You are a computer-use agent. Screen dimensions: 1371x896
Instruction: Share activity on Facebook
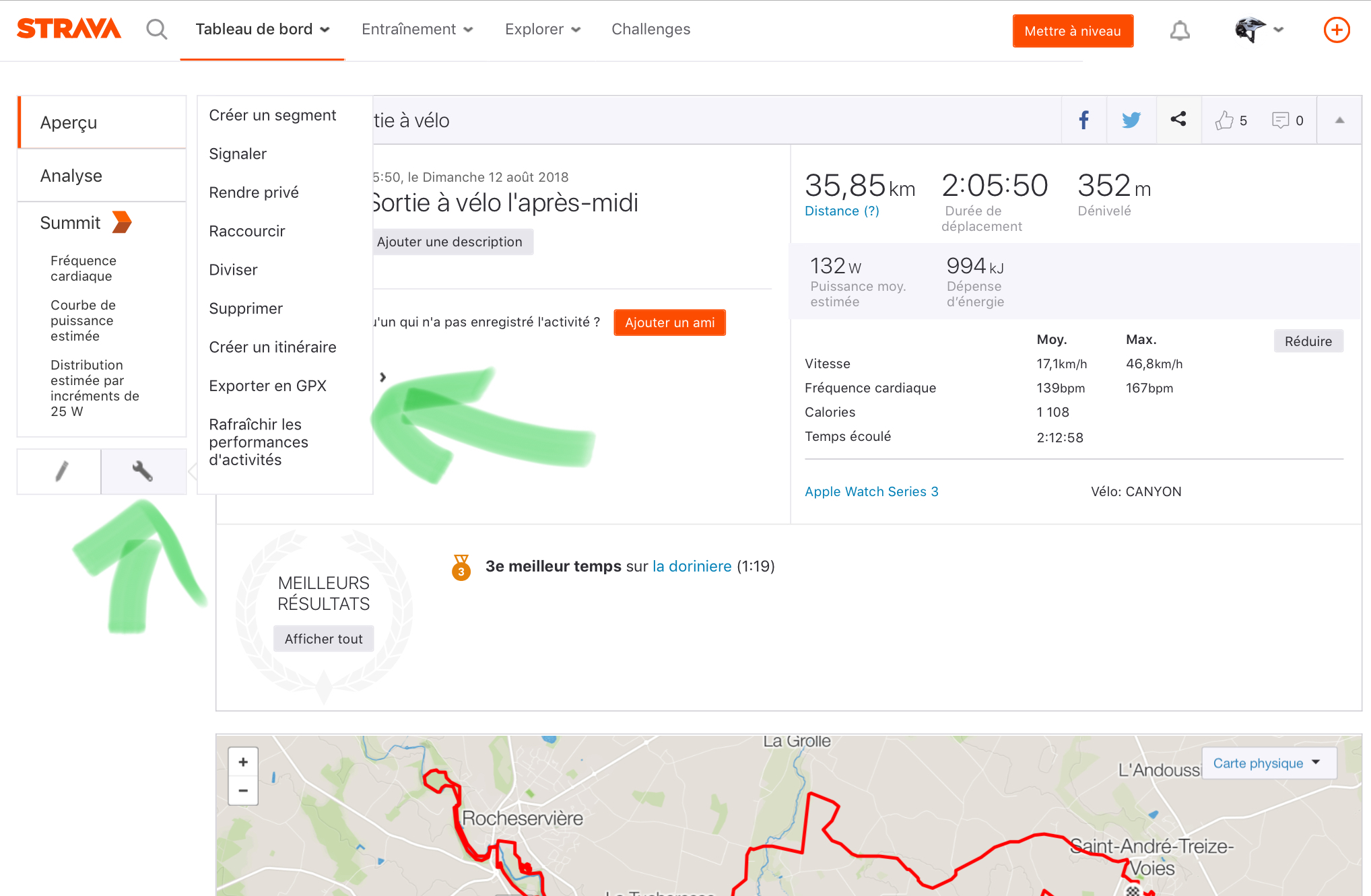(x=1083, y=120)
